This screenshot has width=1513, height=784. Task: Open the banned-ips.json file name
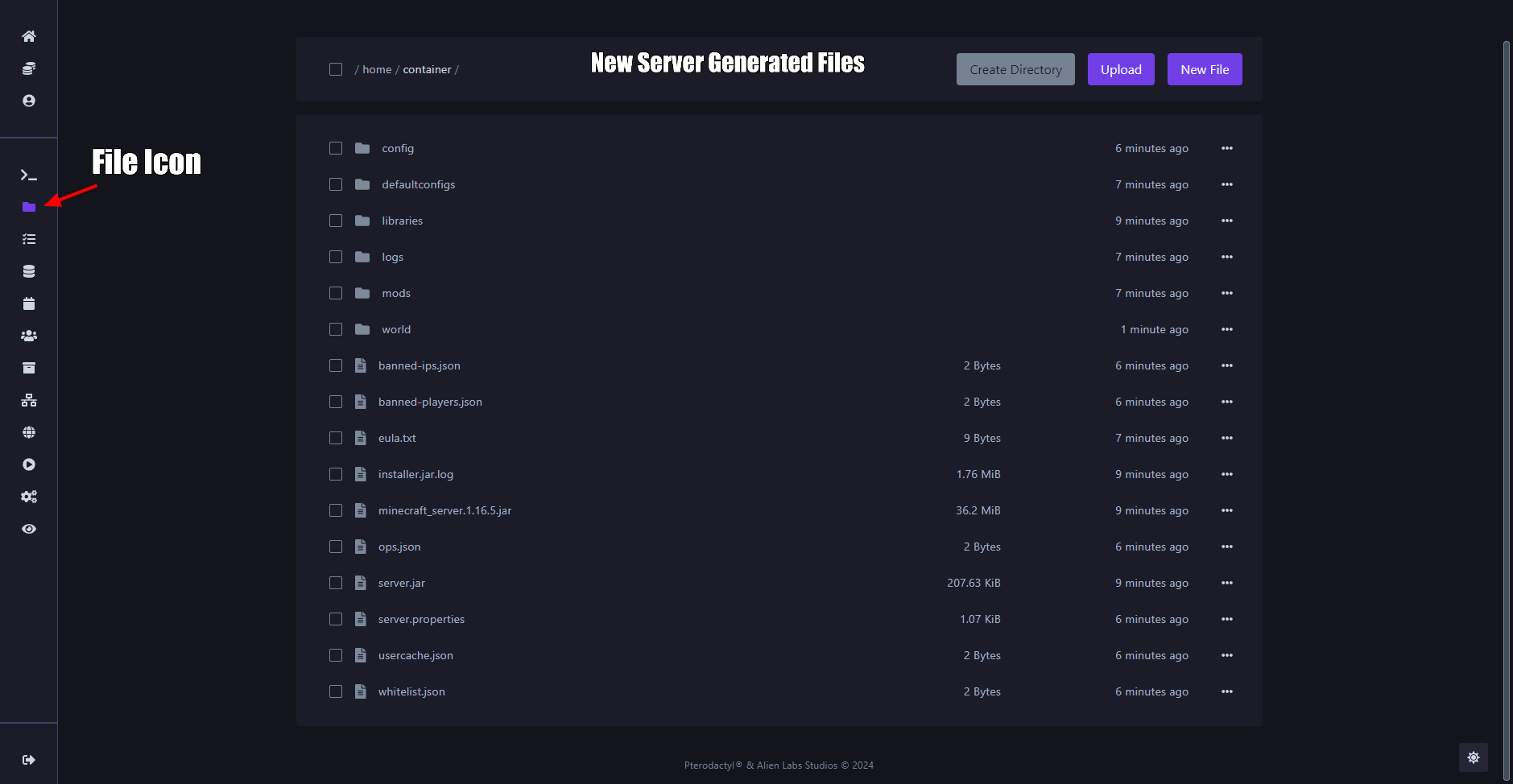(420, 365)
